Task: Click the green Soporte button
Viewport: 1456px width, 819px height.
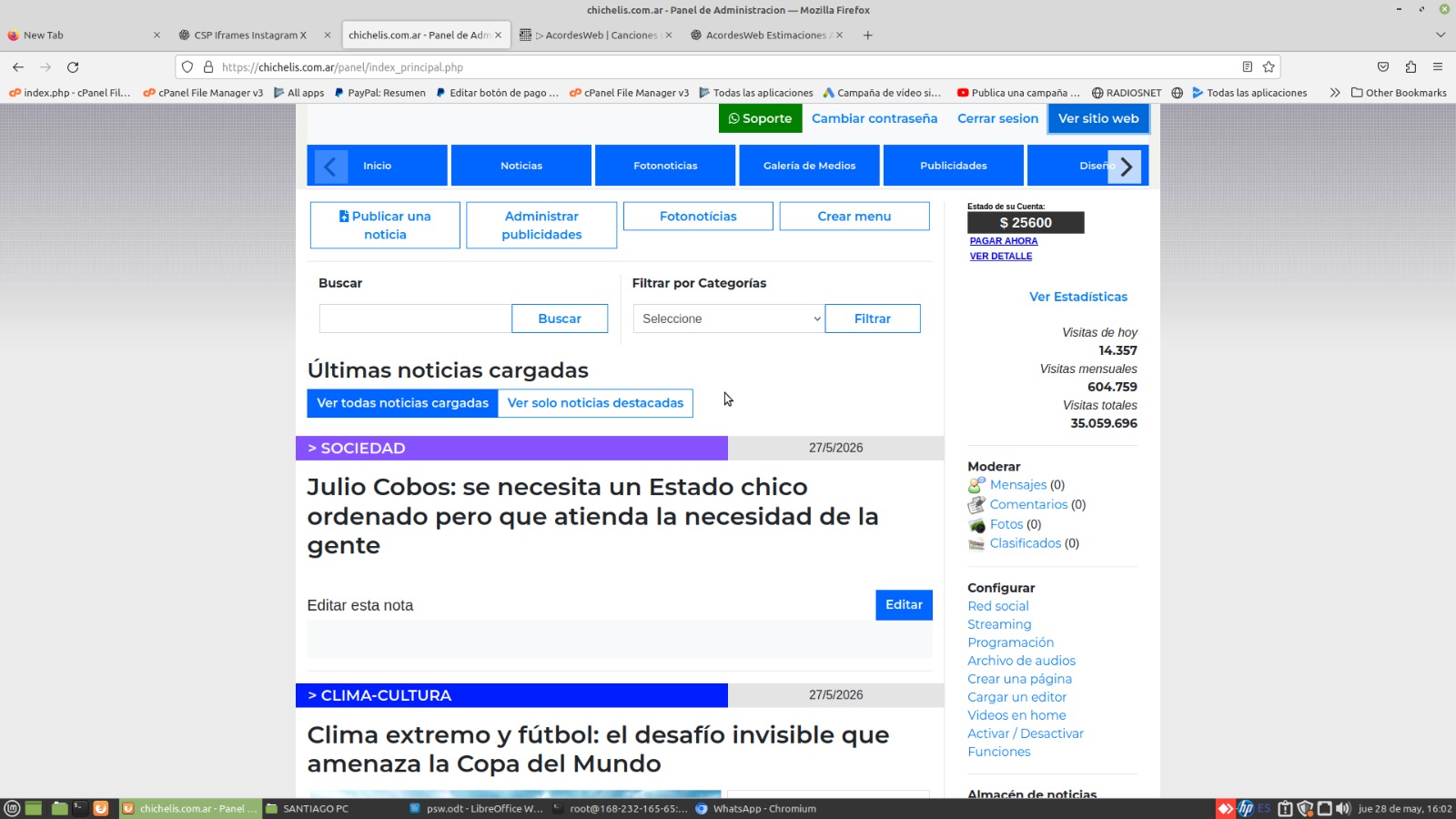Action: coord(761,118)
